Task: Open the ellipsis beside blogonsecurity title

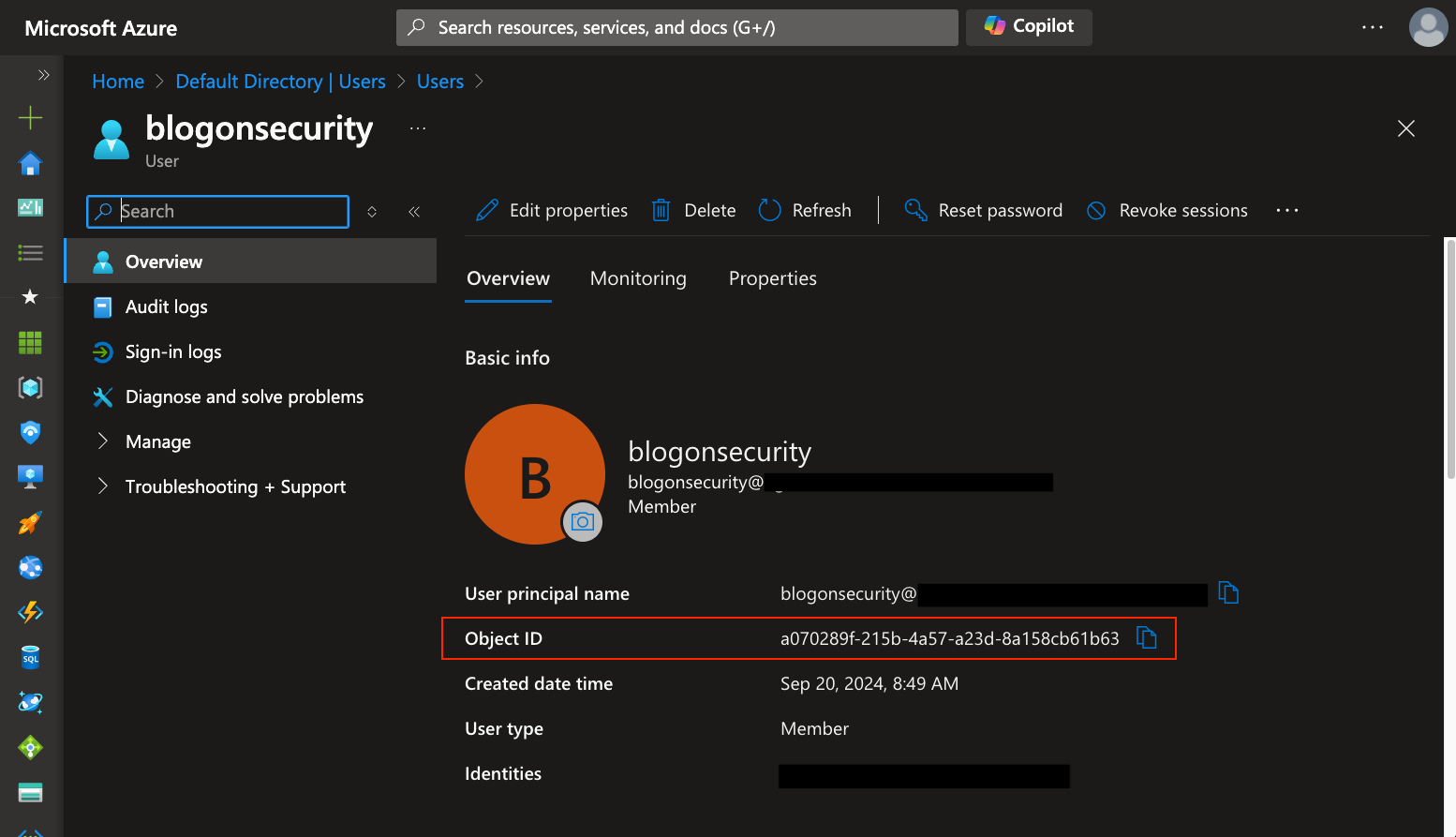Action: [418, 128]
